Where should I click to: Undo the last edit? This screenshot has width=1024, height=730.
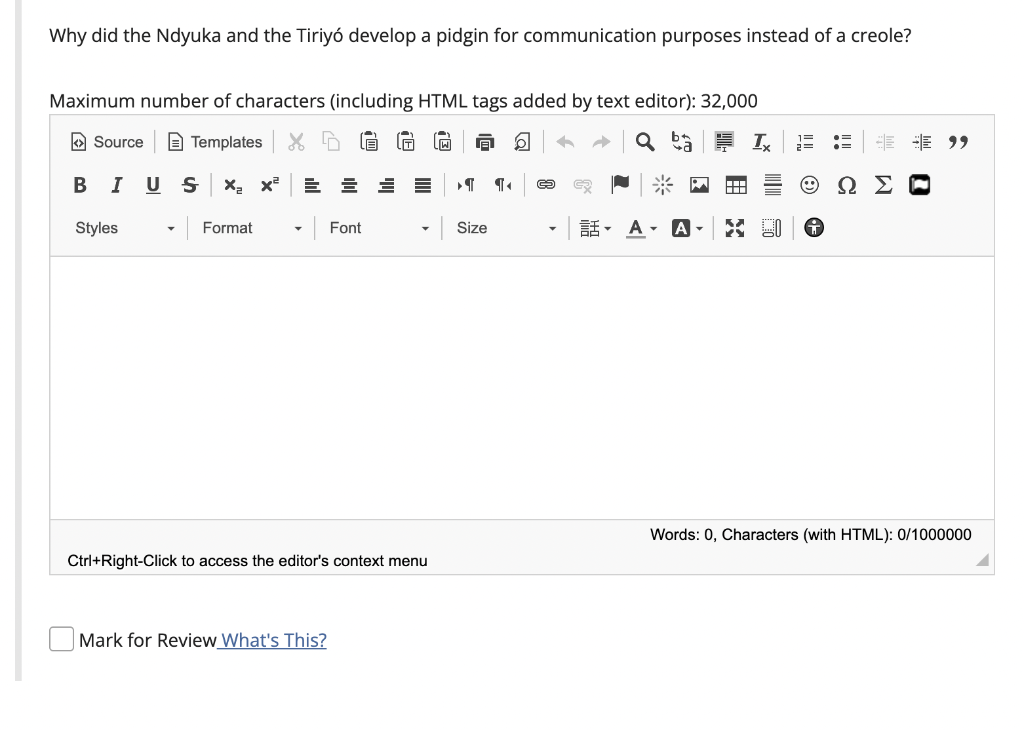565,141
